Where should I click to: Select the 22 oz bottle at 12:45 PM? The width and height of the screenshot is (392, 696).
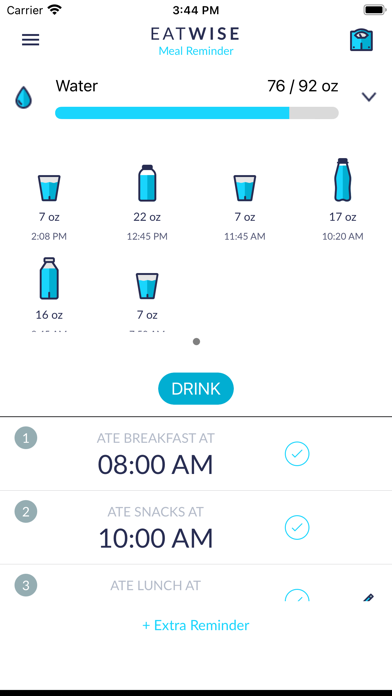147,203
